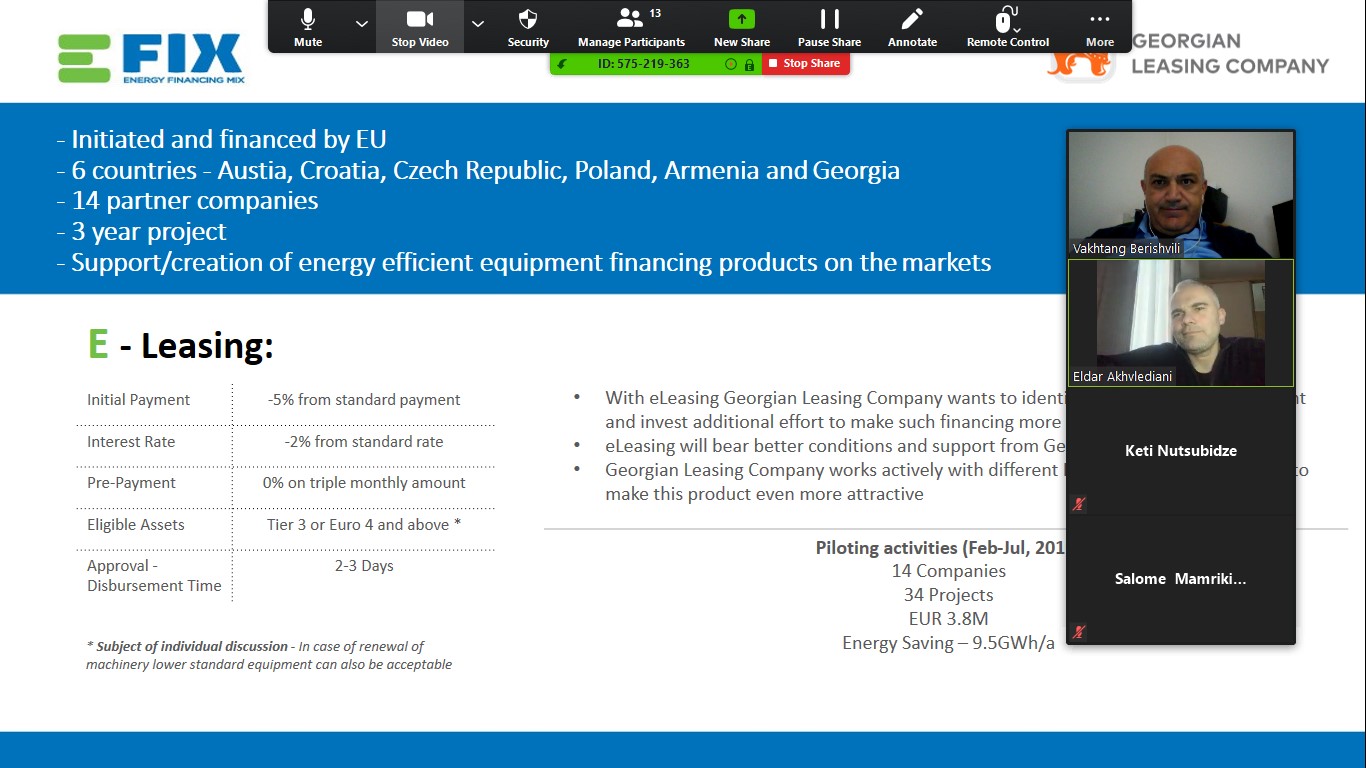Image resolution: width=1366 pixels, height=768 pixels.
Task: Pause Share of the screen
Action: pos(829,27)
